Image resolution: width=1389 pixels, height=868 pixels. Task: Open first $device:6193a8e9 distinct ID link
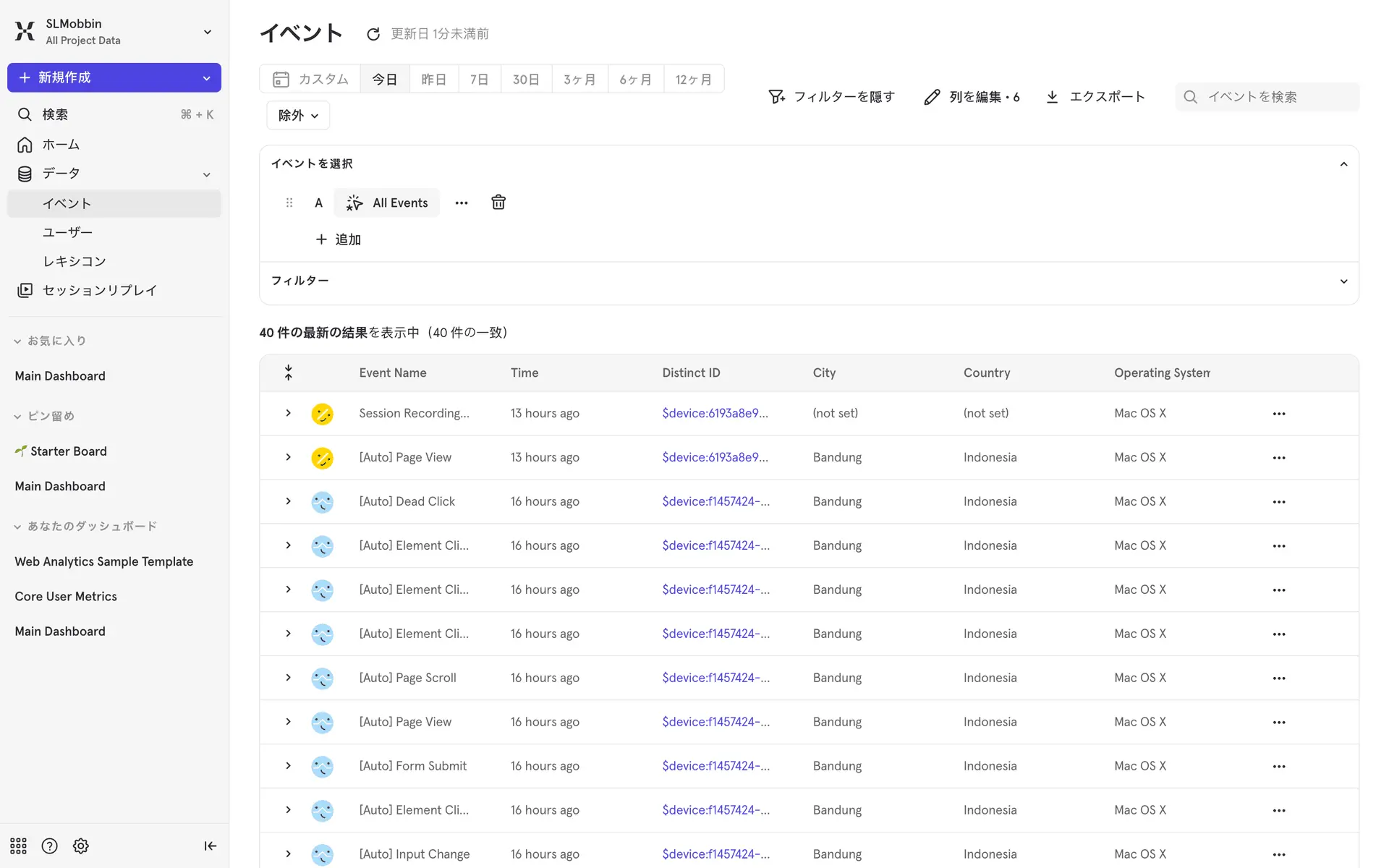[x=715, y=413]
